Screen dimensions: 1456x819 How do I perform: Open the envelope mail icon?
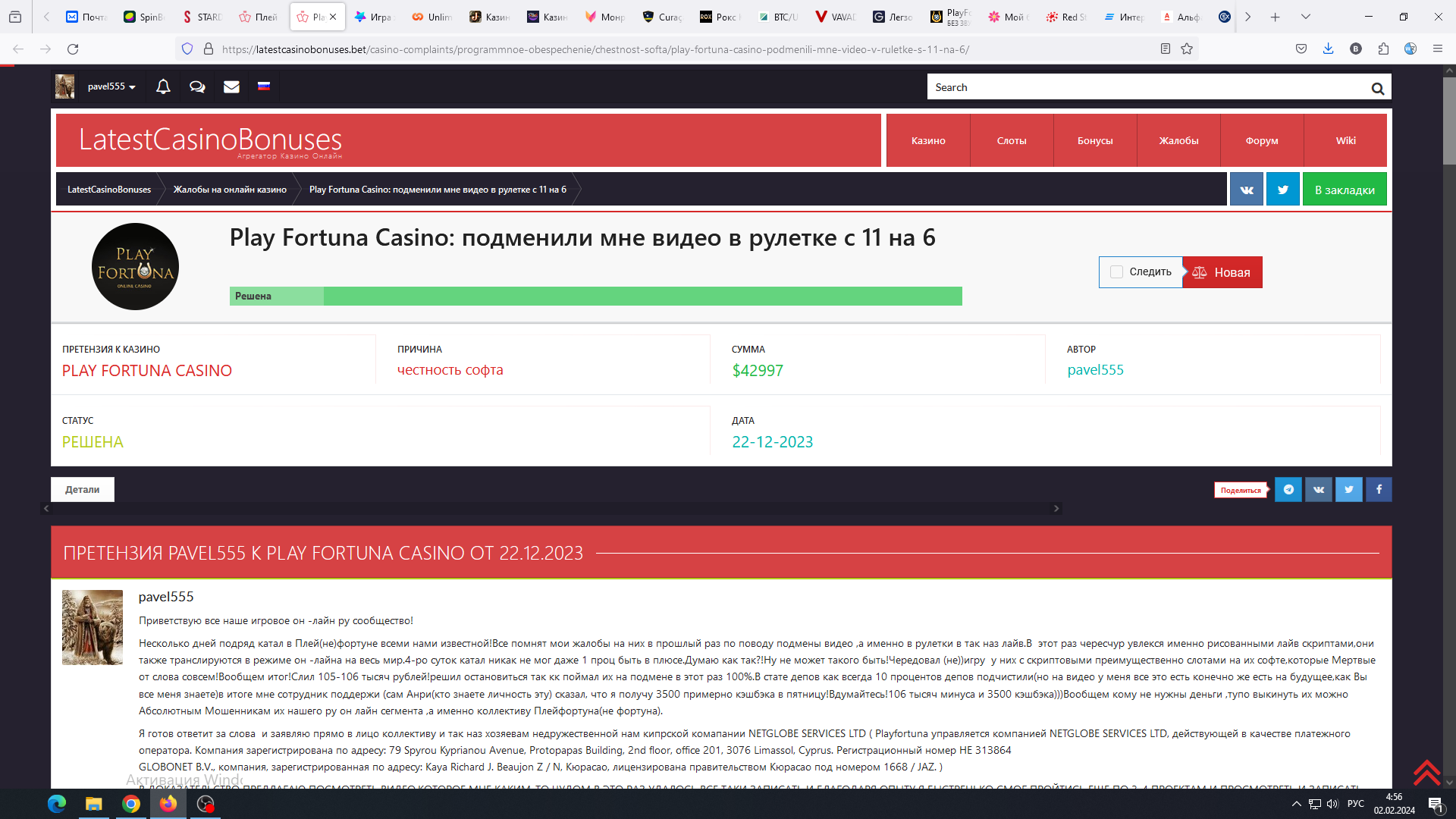pos(231,86)
